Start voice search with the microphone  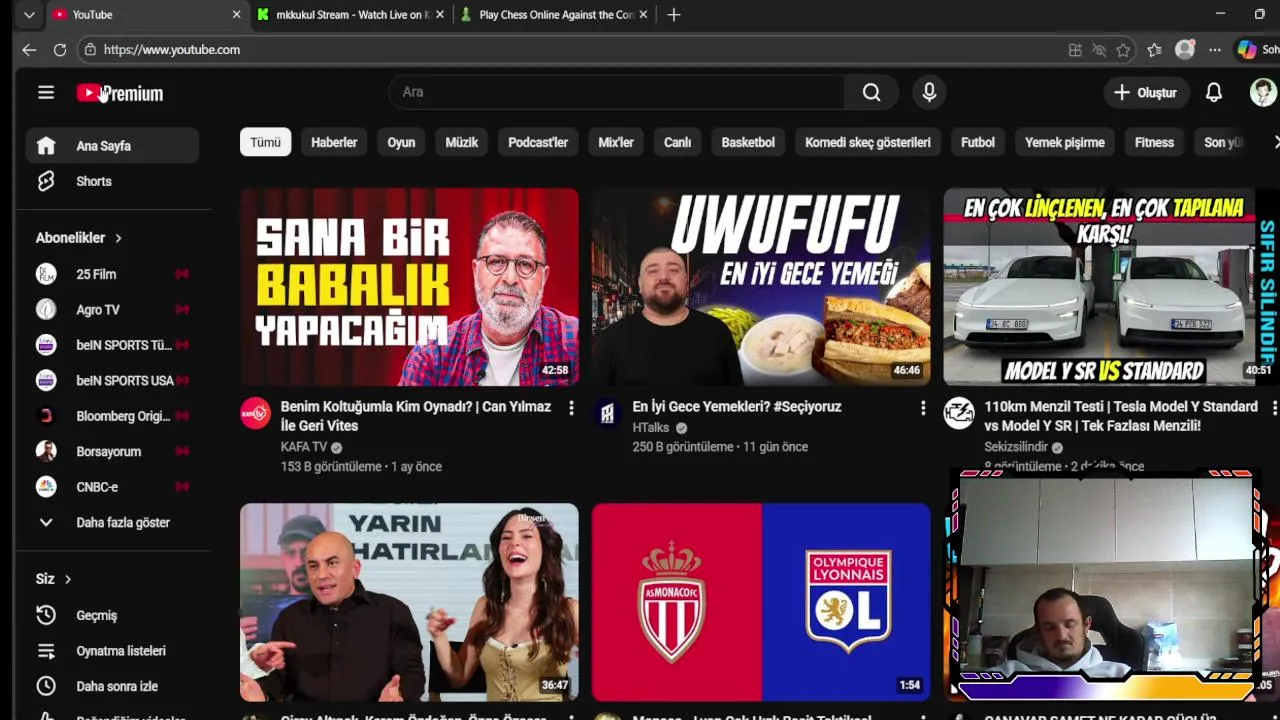pyautogui.click(x=929, y=92)
